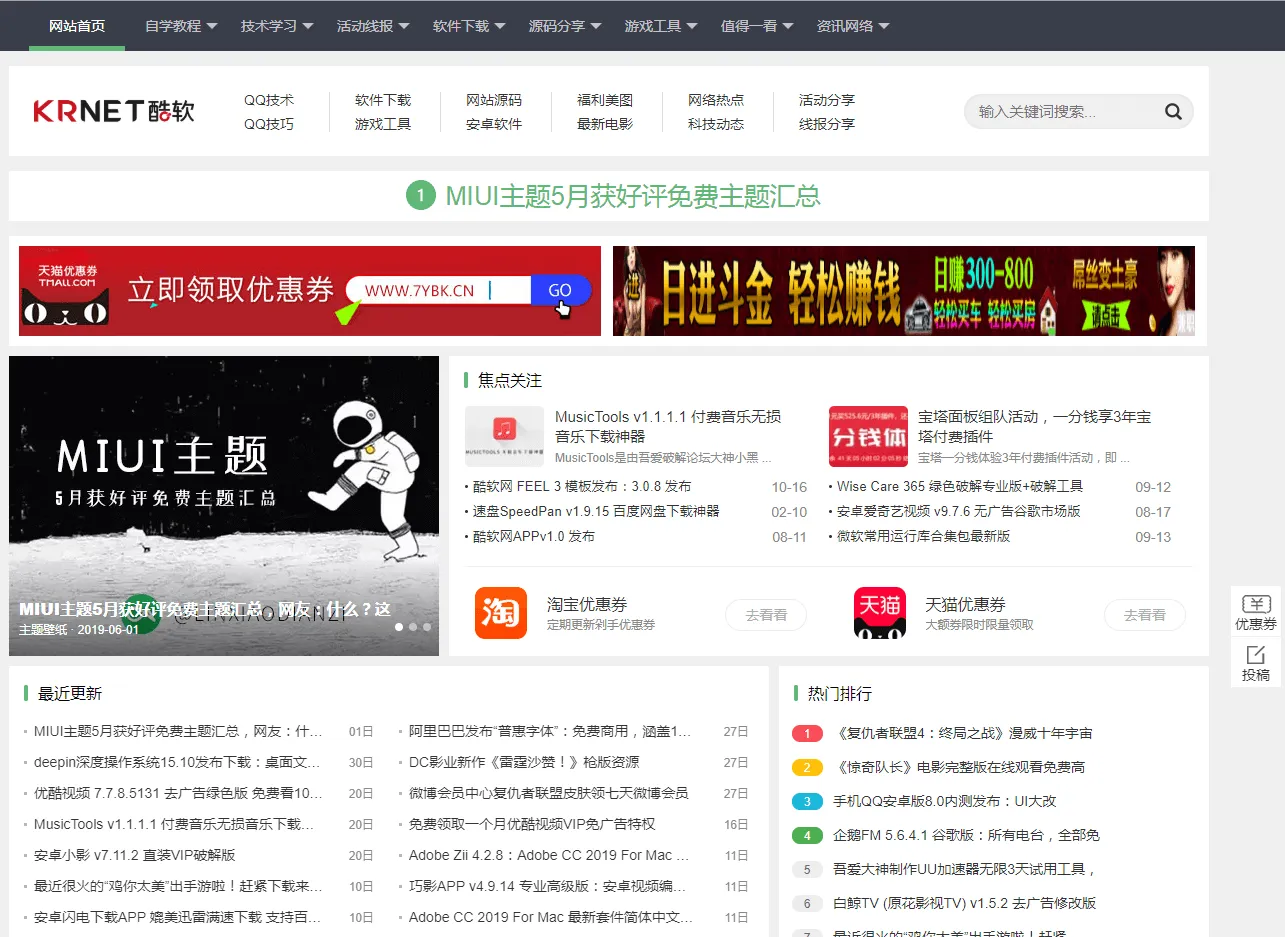Open hot rank 3 手机QQ安卓版8.0 article
This screenshot has height=937, width=1285.
(944, 801)
